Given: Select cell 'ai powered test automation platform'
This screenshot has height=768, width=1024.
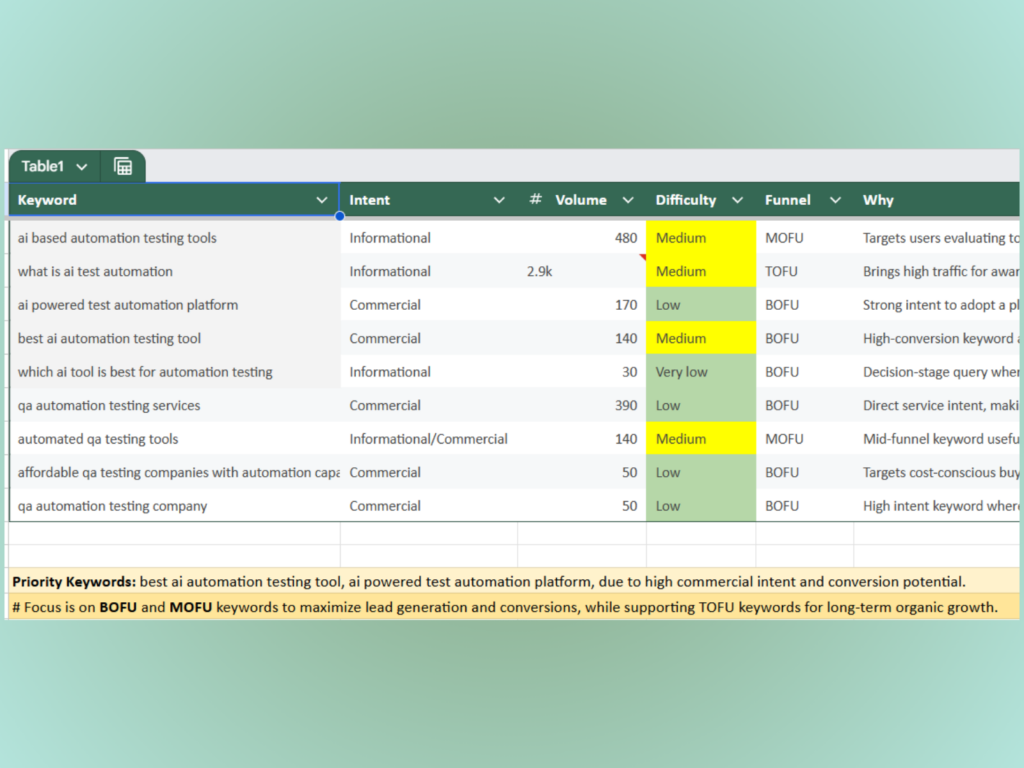Looking at the screenshot, I should click(175, 305).
